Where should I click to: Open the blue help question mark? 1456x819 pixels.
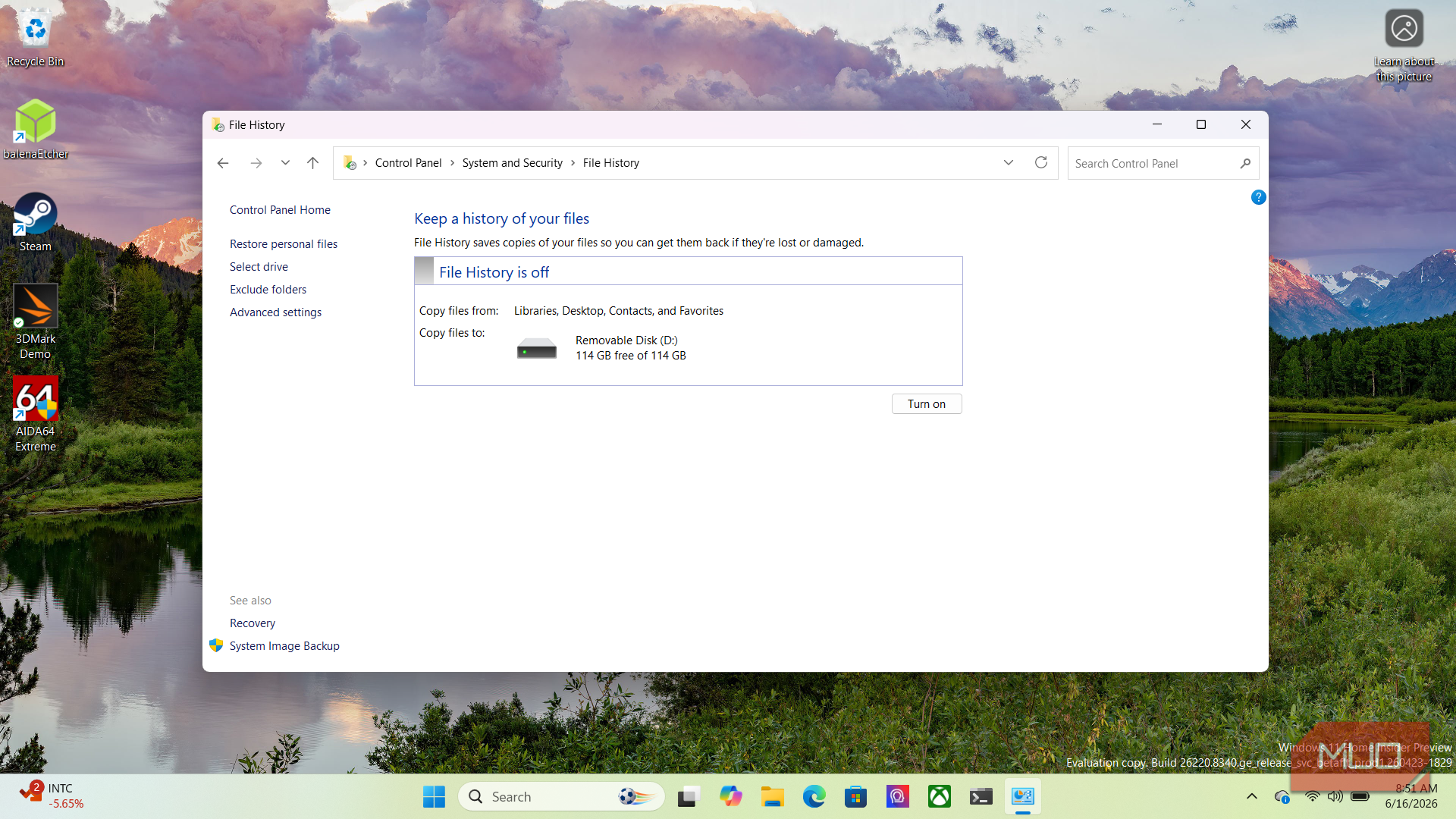1258,197
